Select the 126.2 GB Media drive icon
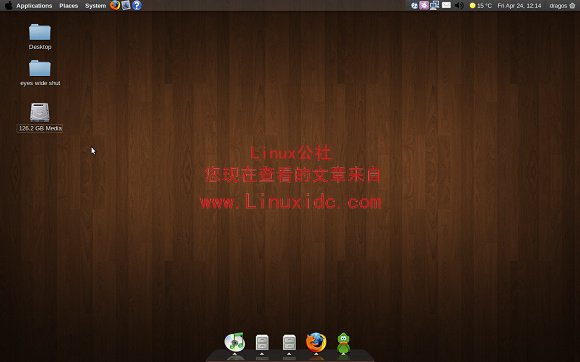The width and height of the screenshot is (580, 362). [x=40, y=112]
